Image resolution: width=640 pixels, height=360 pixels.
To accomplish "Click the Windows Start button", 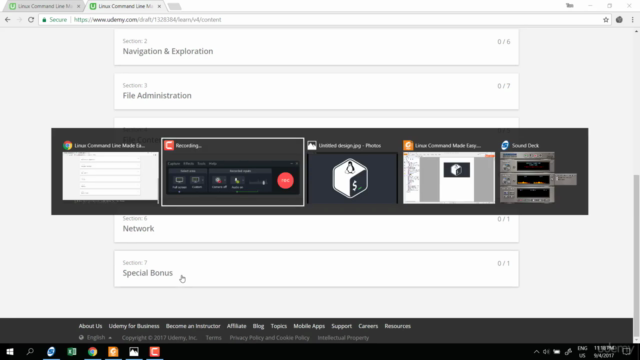I will (10, 351).
